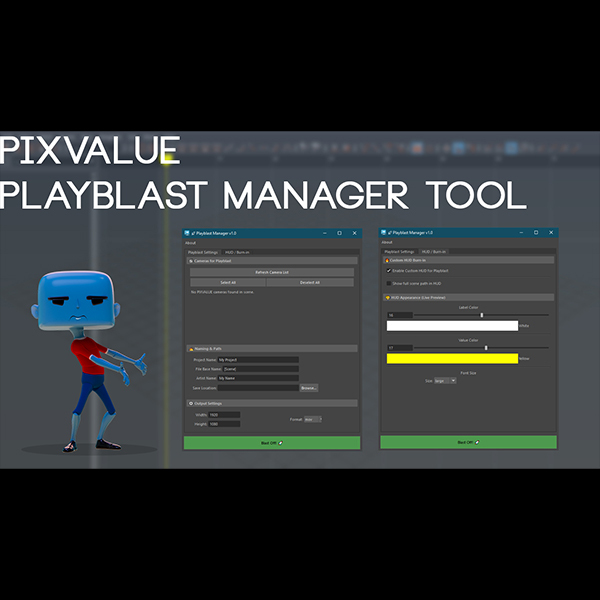The image size is (600, 600).
Task: Open the font Size dropdown showing large
Action: 445,381
